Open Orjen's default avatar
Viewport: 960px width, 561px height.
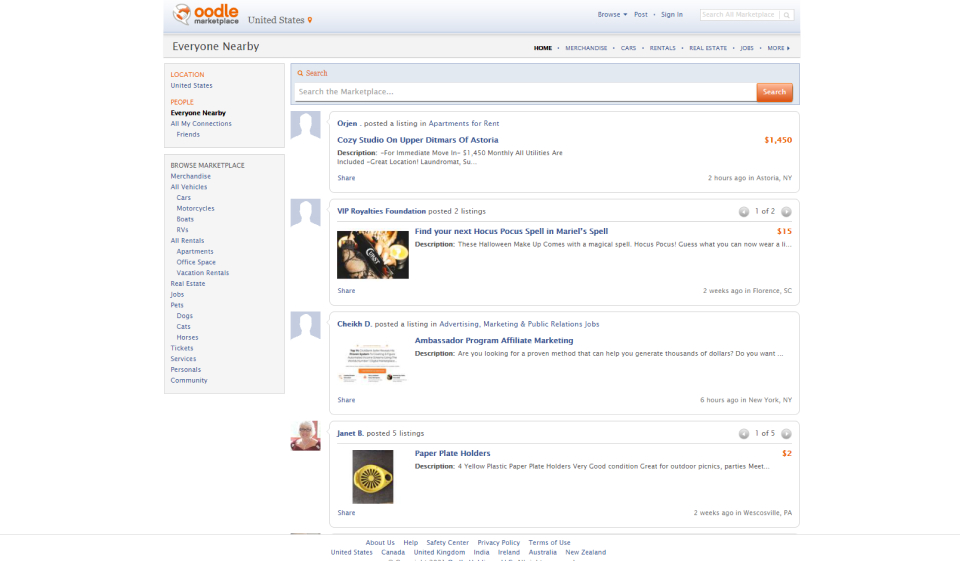305,126
